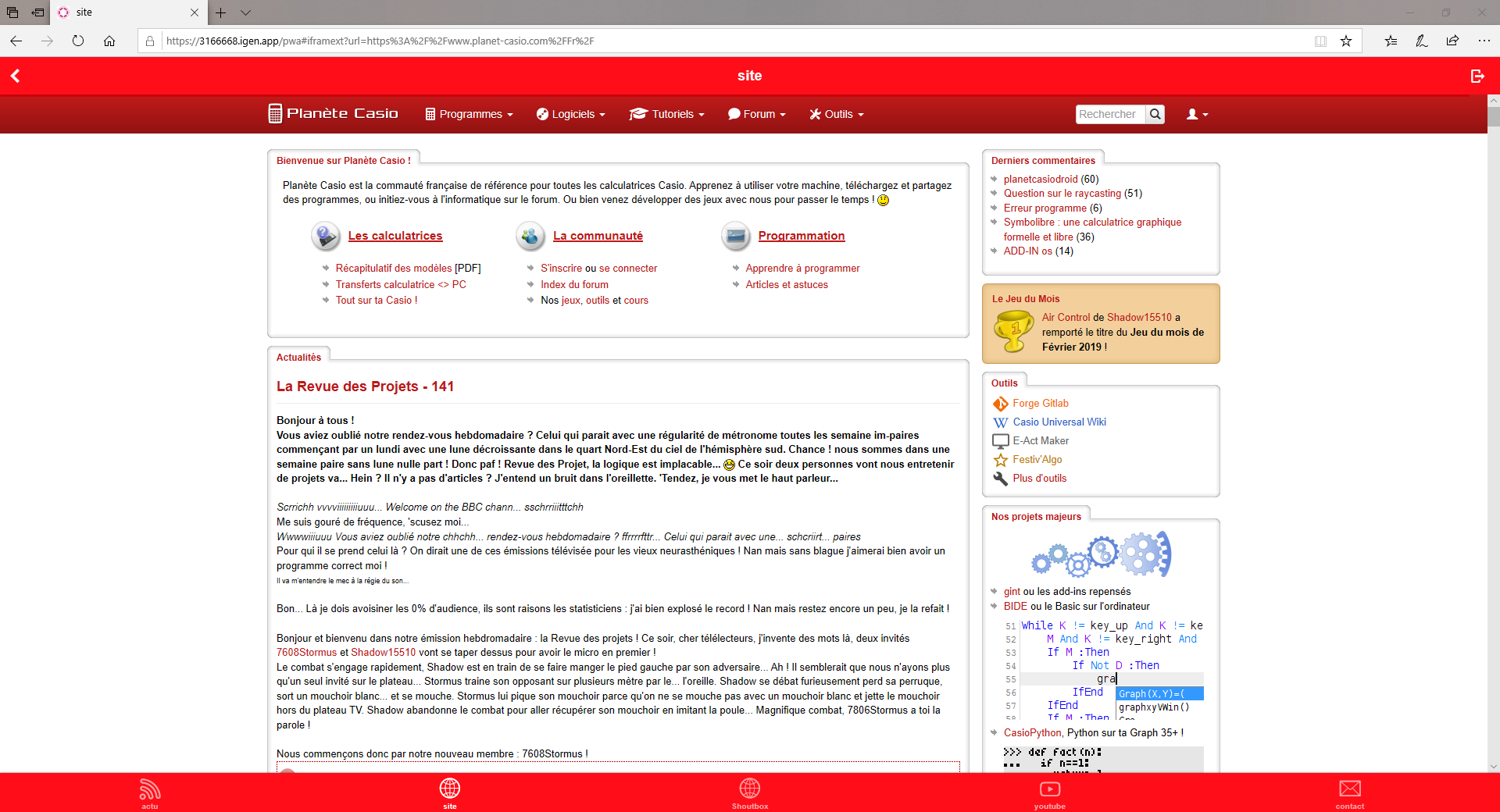Screen dimensions: 1500x812
Task: Open Articles et astuces link
Action: coord(787,284)
